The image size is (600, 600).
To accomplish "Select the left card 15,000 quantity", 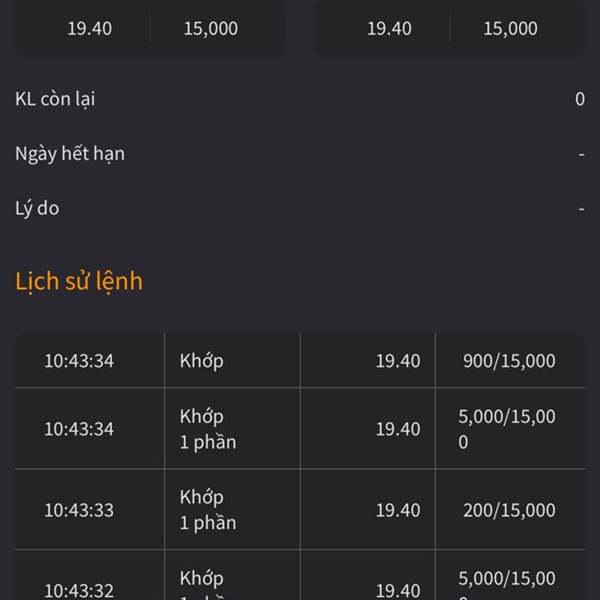I will (x=211, y=29).
